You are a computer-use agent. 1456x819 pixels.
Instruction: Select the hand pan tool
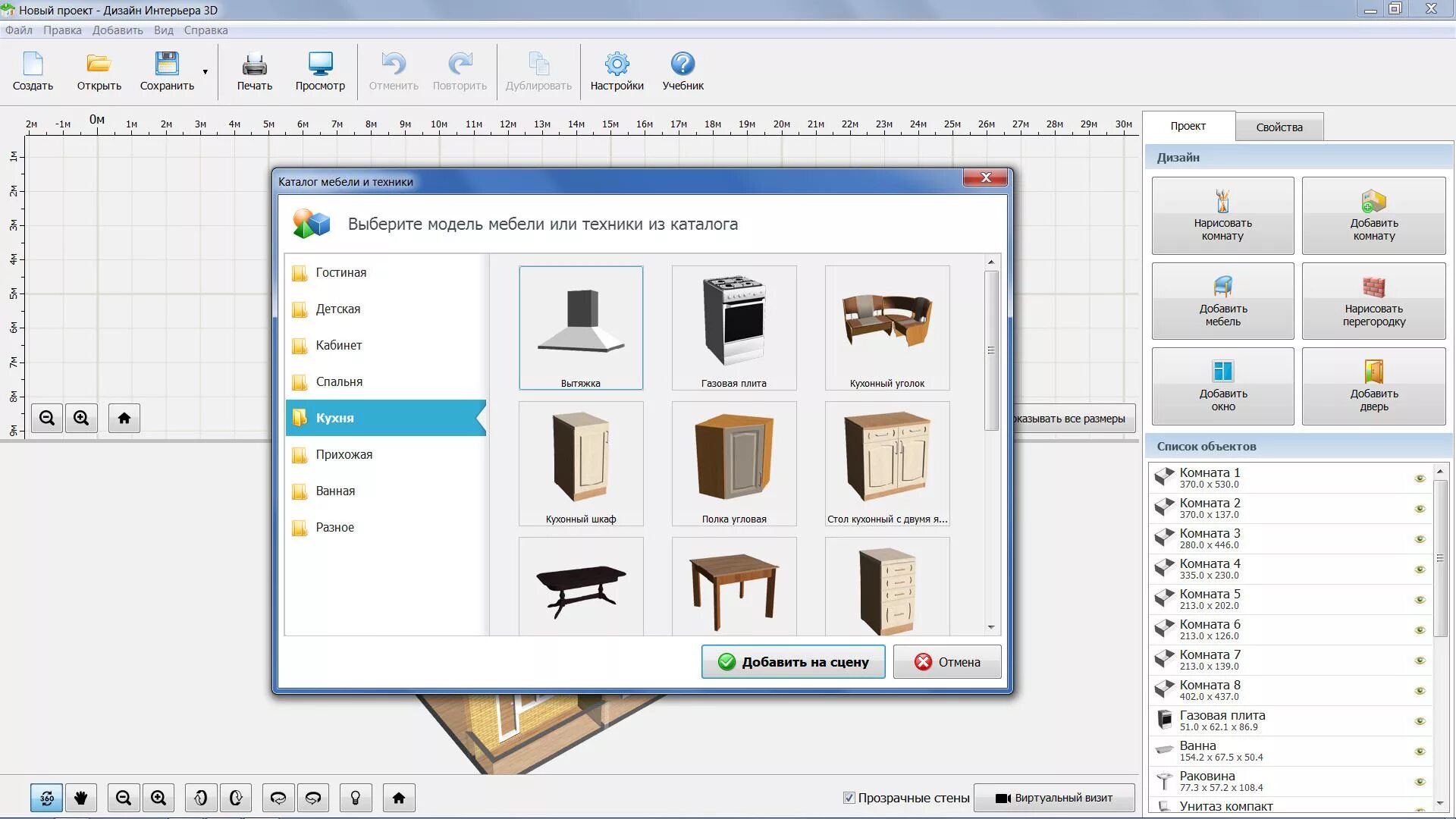pyautogui.click(x=81, y=798)
